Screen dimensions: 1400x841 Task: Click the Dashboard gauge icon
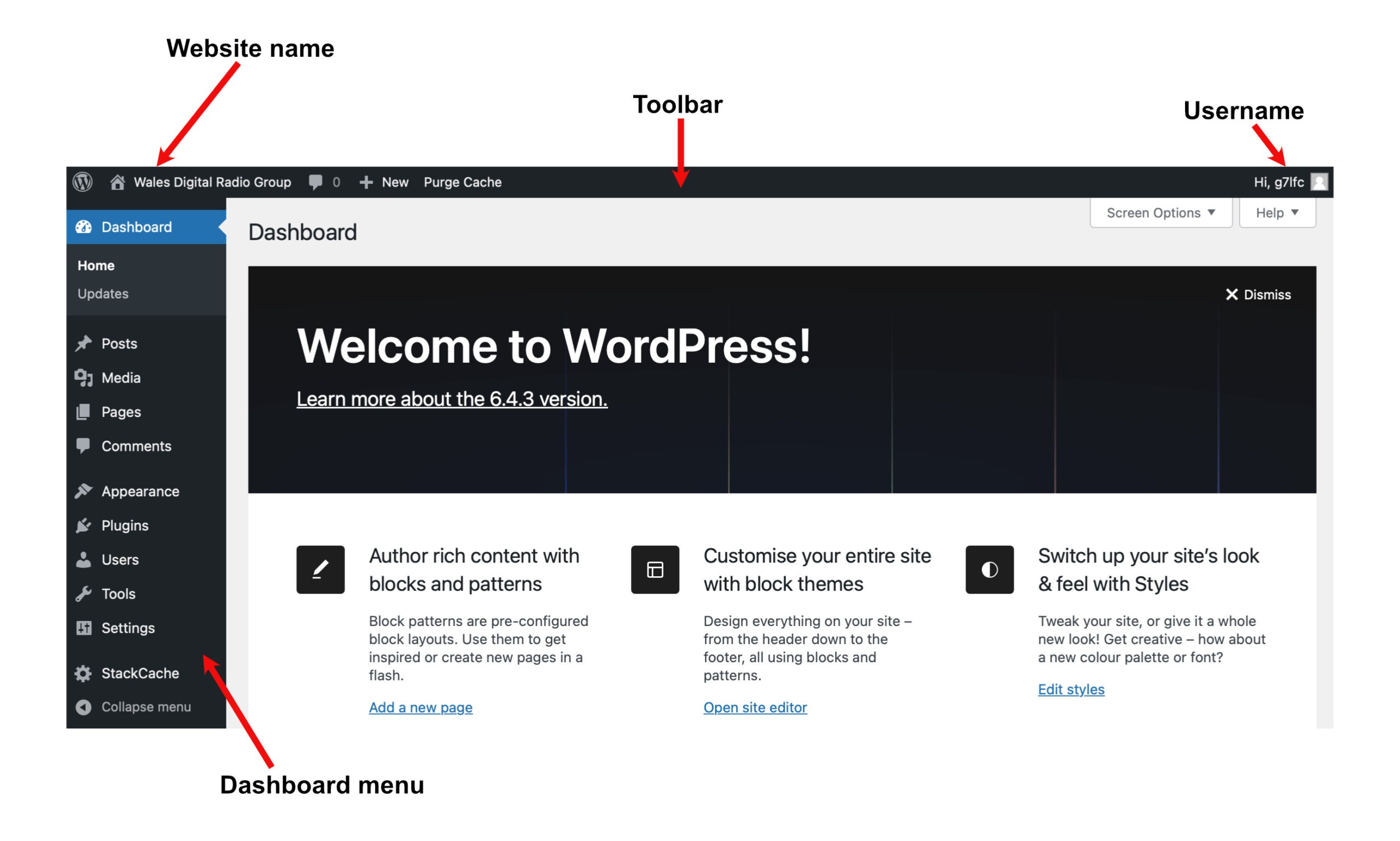pos(84,227)
